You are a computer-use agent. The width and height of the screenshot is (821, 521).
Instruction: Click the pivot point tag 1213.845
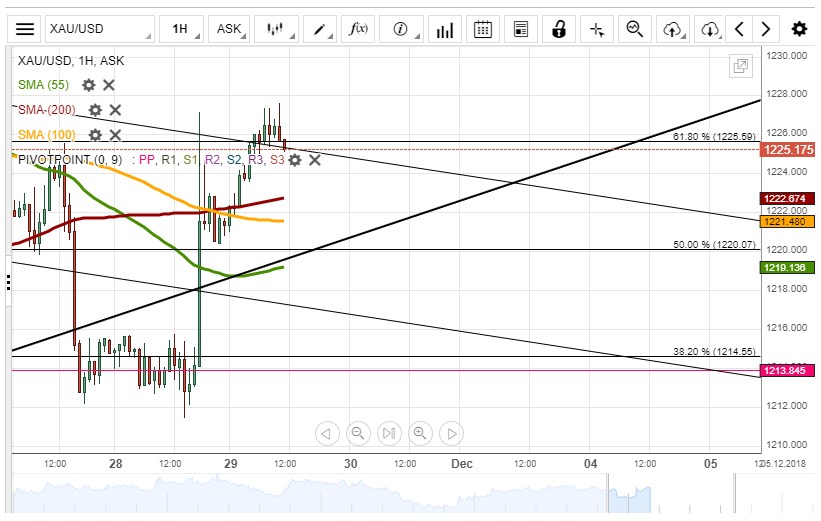click(x=787, y=371)
